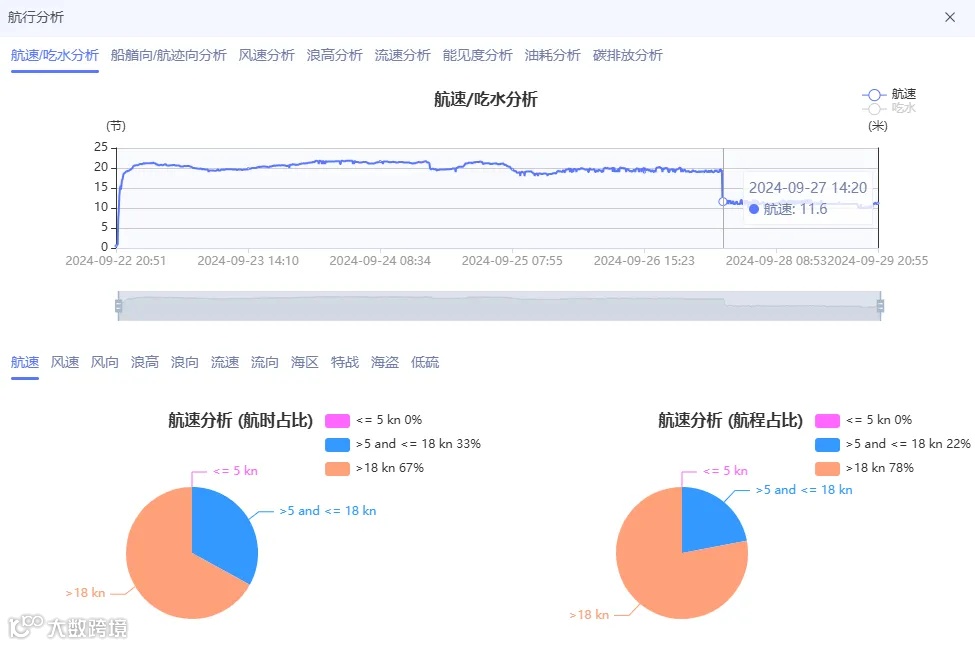Viewport: 975px width, 646px height.
Task: Select the 能见度分析 tab
Action: (477, 56)
